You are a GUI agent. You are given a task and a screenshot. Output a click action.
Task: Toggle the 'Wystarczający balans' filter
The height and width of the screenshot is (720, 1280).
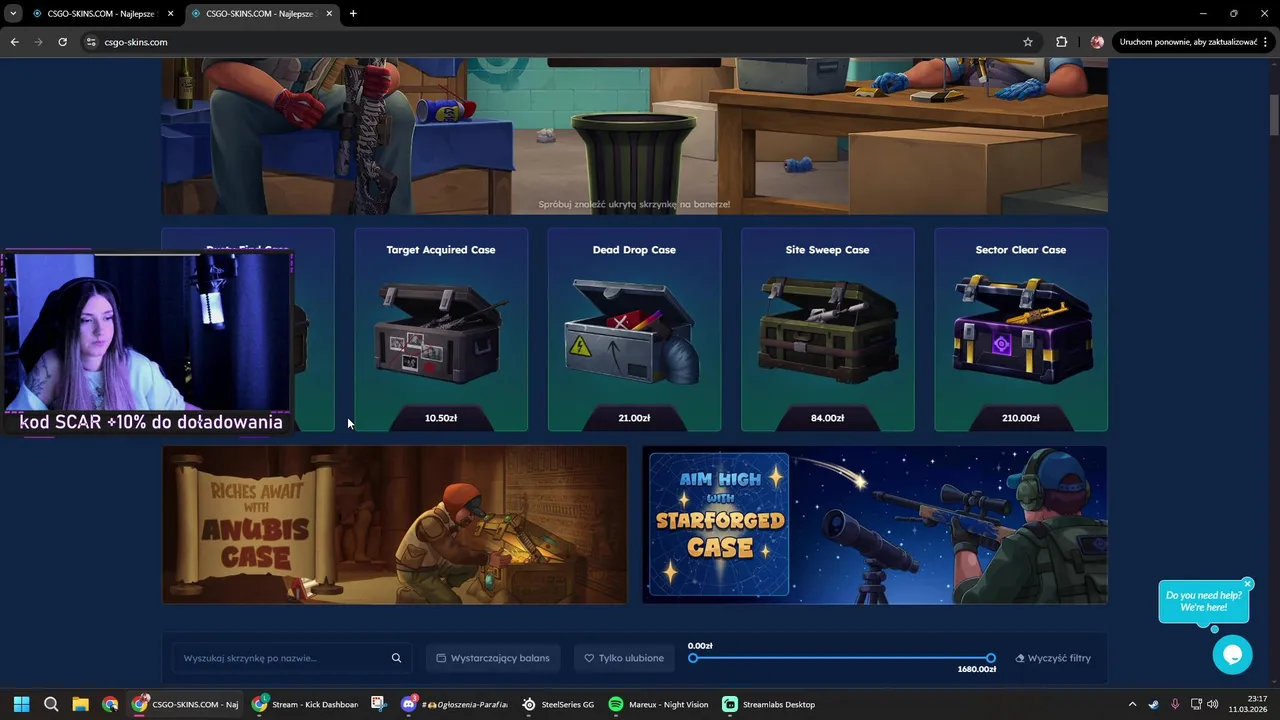click(493, 658)
